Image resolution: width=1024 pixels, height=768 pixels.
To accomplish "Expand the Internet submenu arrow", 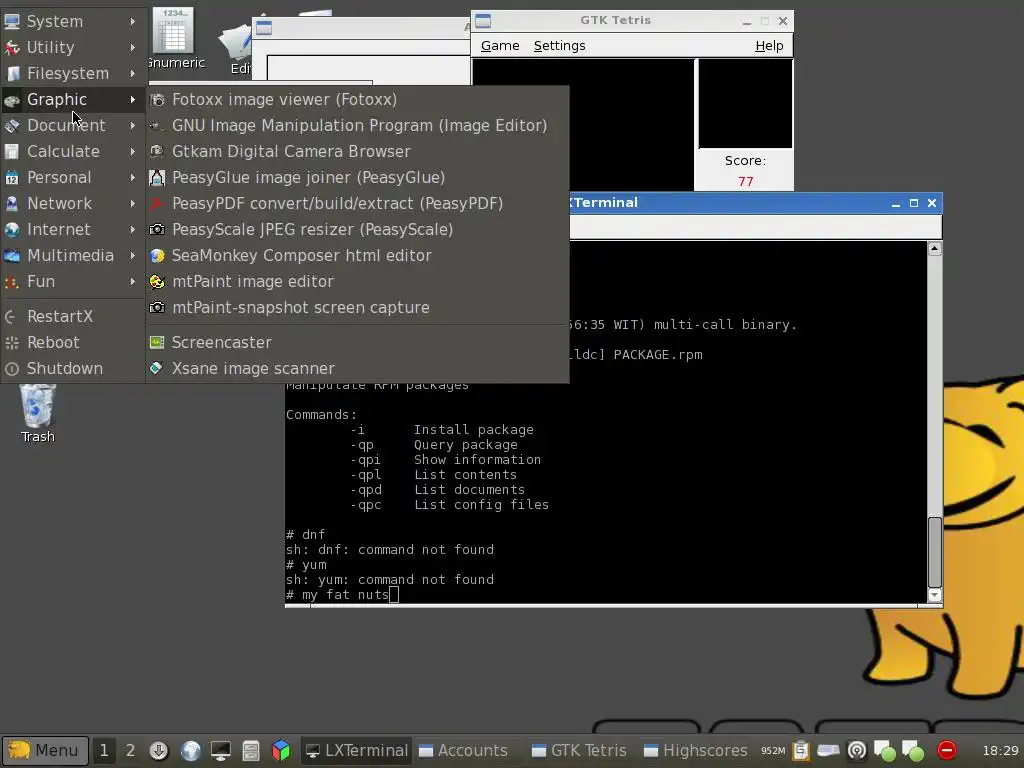I will click(x=133, y=230).
